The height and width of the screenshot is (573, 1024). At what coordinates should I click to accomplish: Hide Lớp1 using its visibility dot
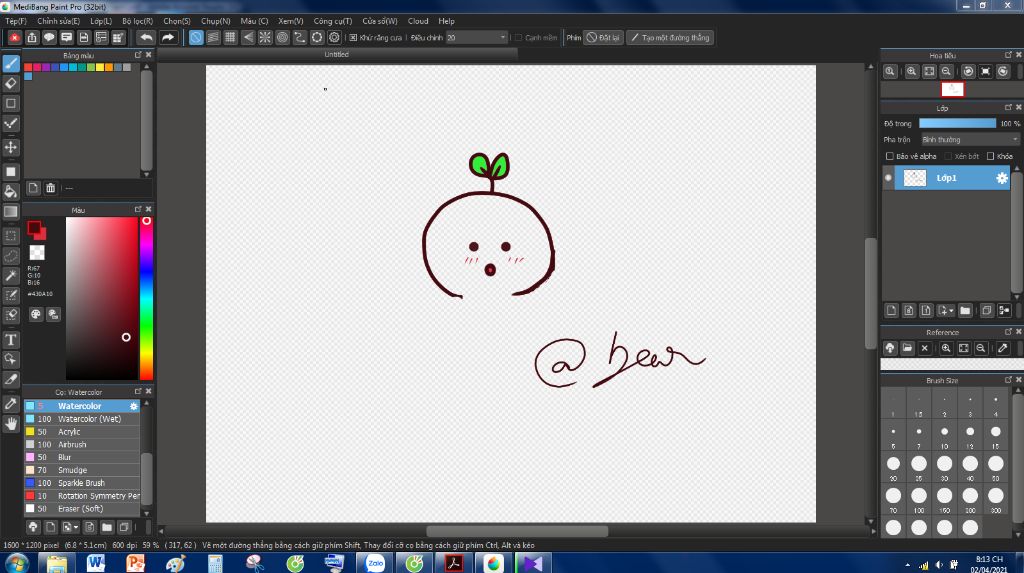coord(888,178)
